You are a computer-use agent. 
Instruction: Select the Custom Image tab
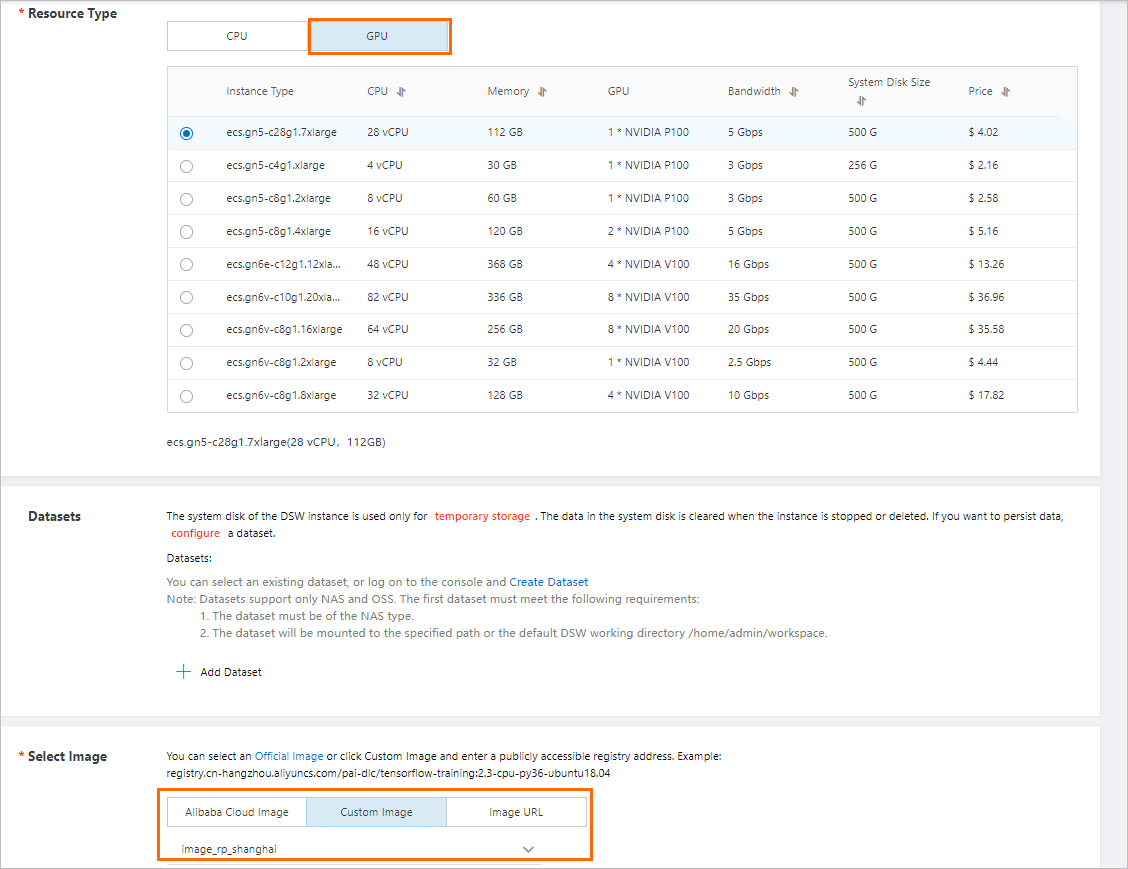coord(376,811)
